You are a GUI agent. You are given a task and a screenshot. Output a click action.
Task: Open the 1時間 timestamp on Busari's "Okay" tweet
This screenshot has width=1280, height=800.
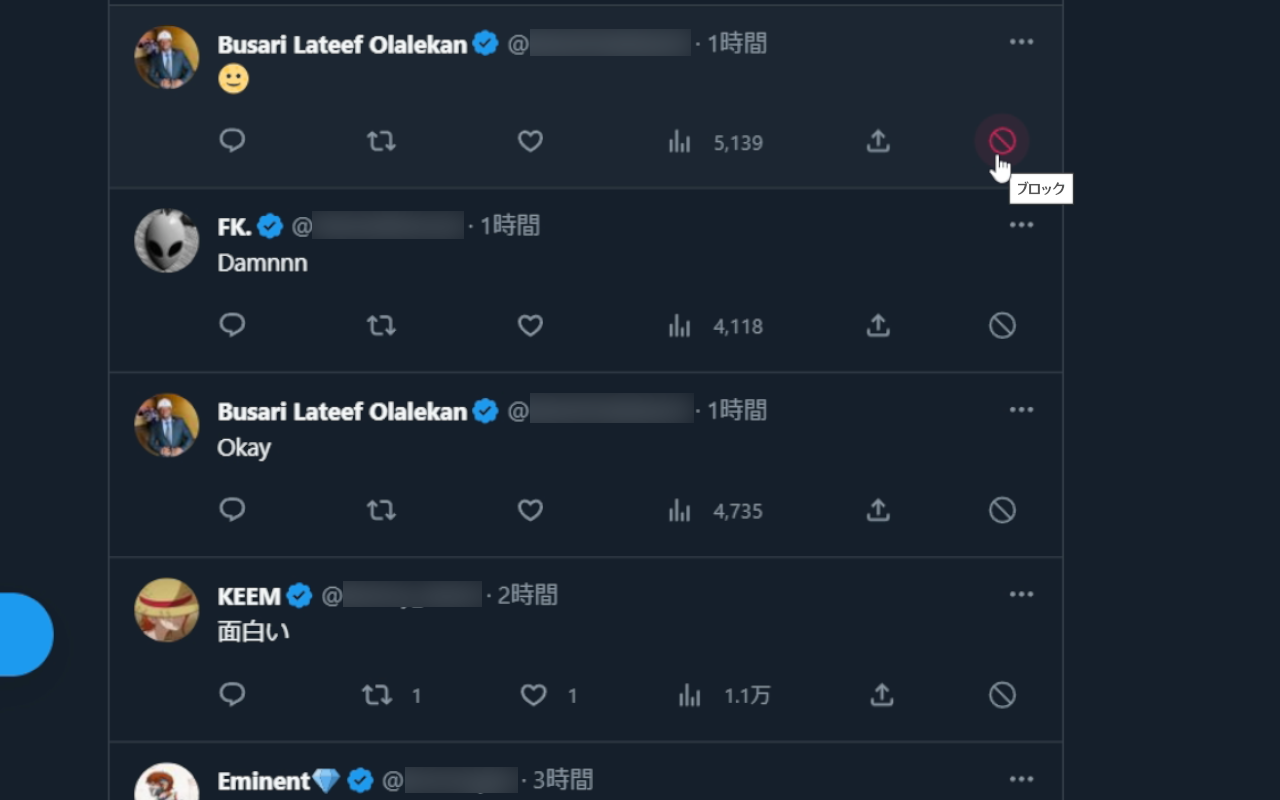click(737, 410)
